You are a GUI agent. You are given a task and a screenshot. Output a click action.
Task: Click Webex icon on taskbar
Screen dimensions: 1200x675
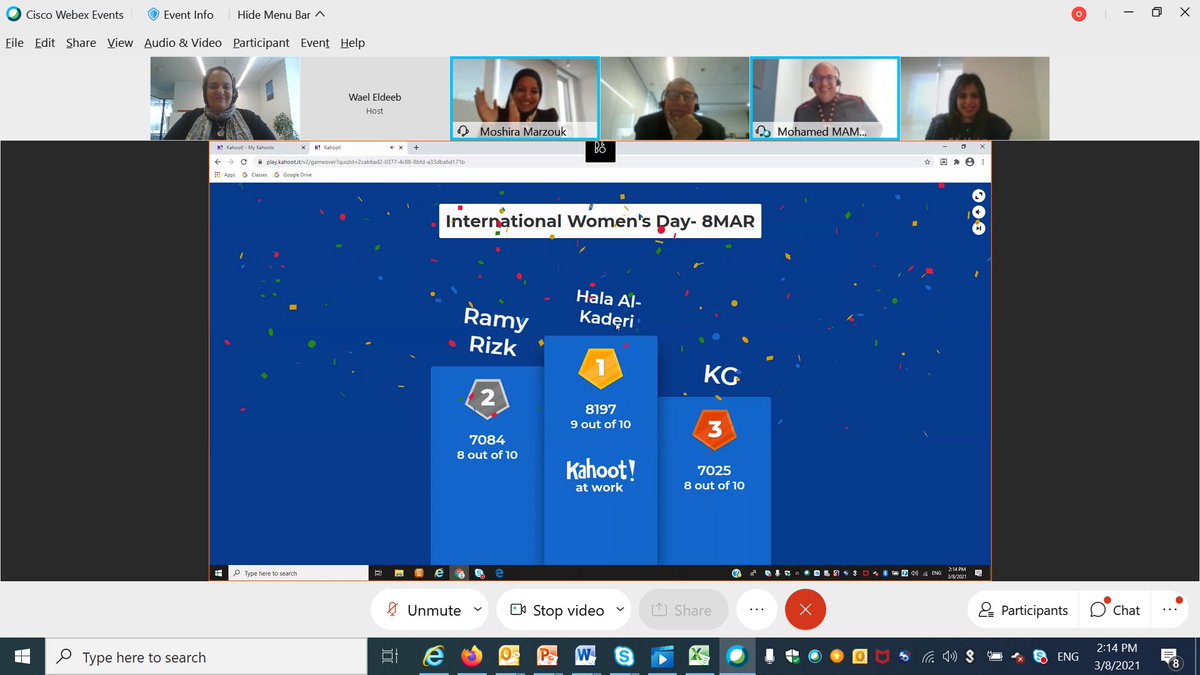coord(737,657)
